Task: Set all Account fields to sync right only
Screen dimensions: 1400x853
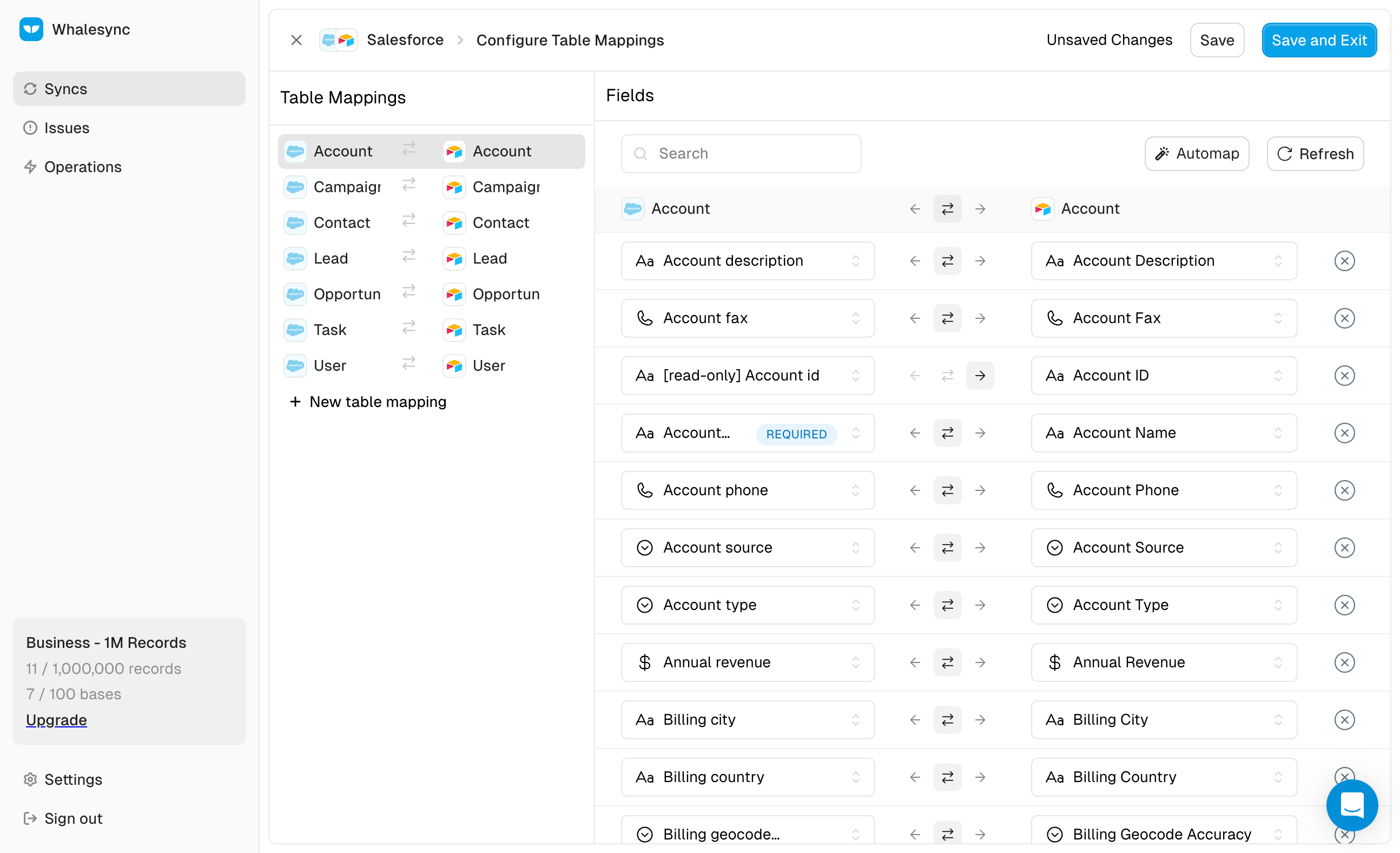Action: pos(980,209)
